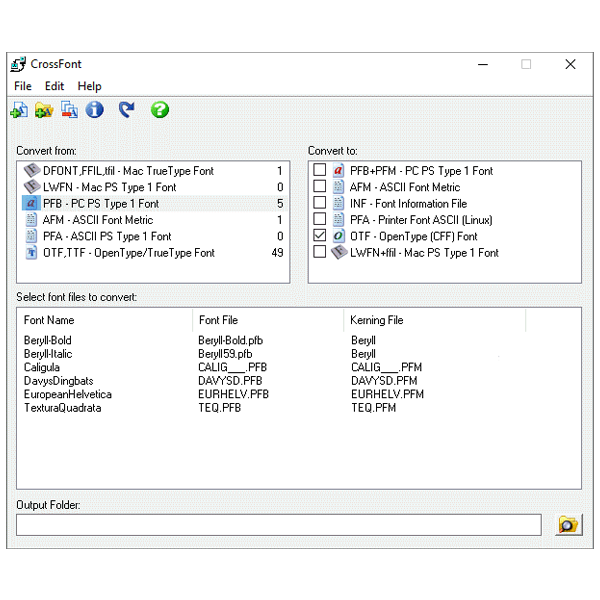Open the Edit menu
This screenshot has width=600, height=600.
pos(54,86)
